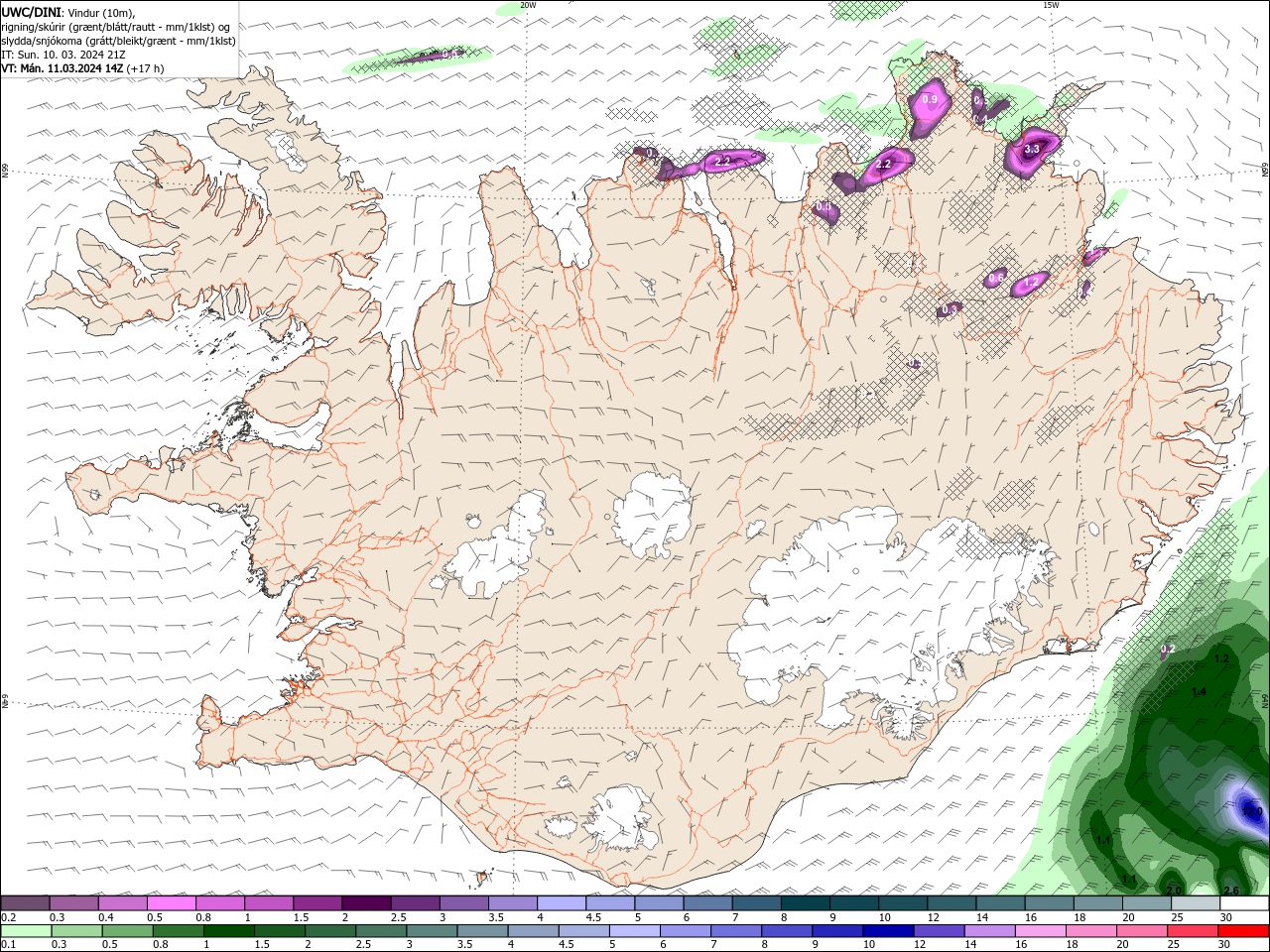Click the 0.6 snowfall value label
The width and height of the screenshot is (1270, 952).
point(996,277)
